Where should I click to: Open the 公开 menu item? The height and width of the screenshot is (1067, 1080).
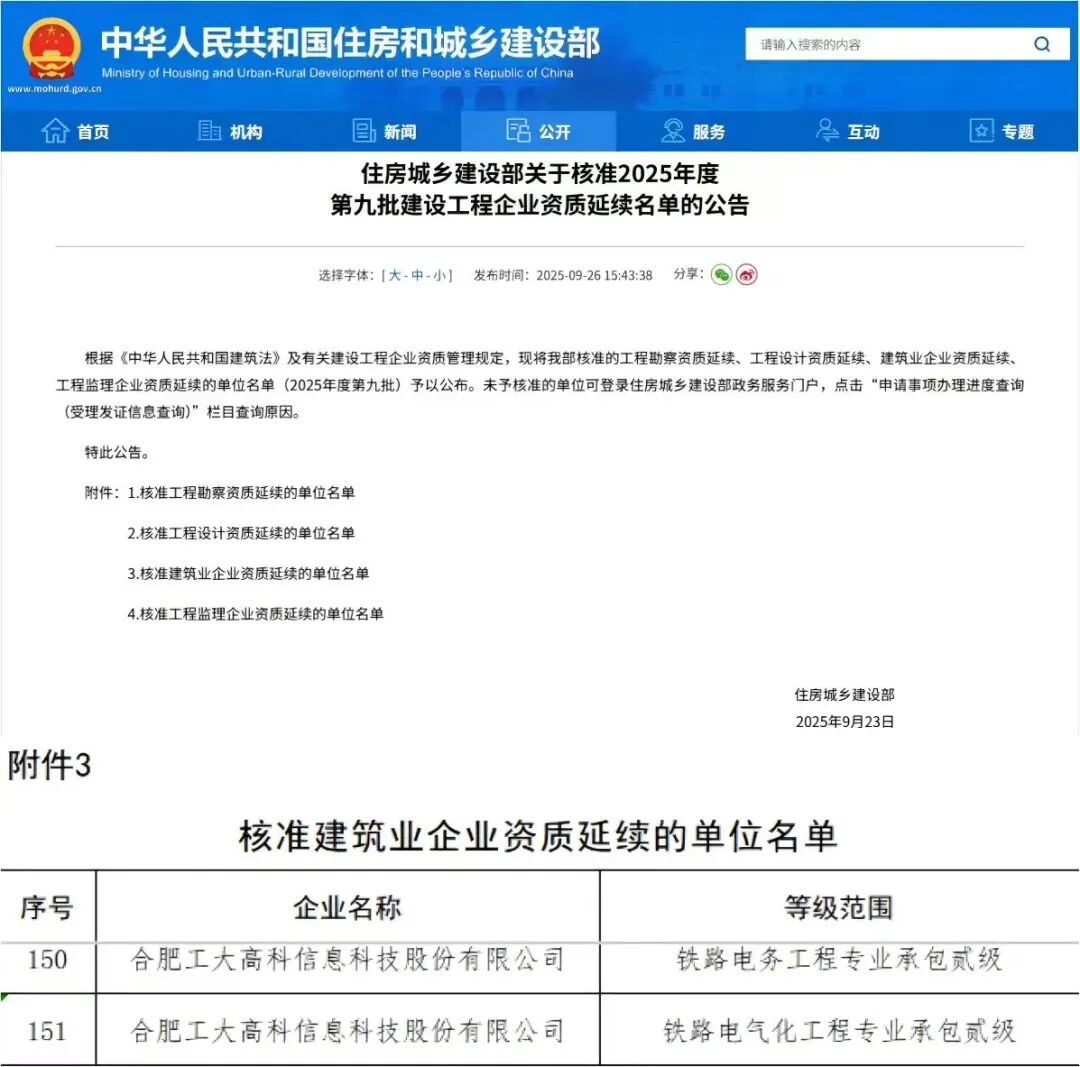(539, 131)
